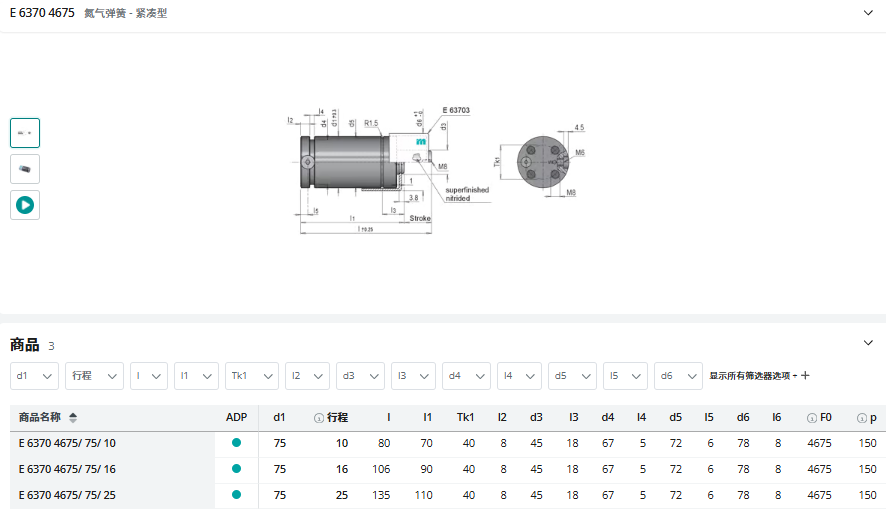This screenshot has height=509, width=886.
Task: Play the product video thumbnail
Action: click(25, 205)
